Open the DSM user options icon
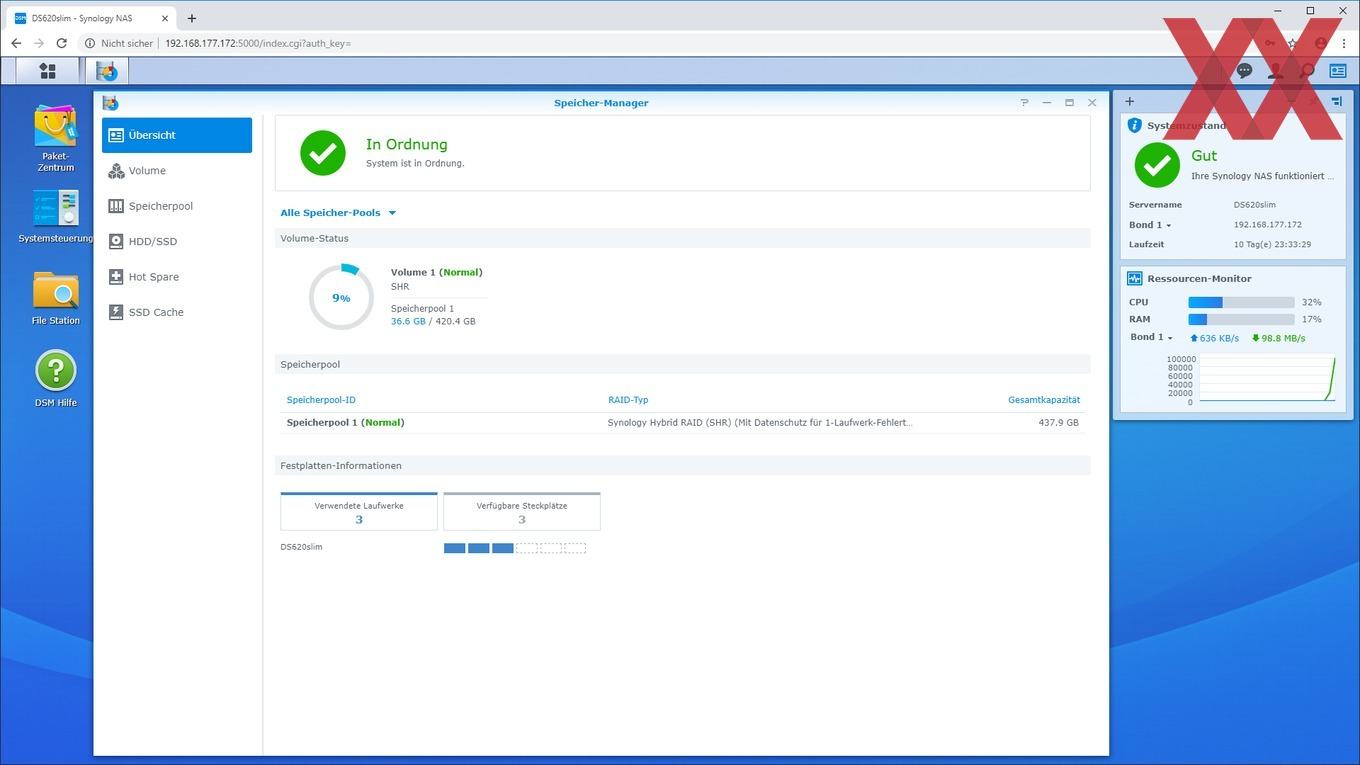Viewport: 1360px width, 765px height. 1275,71
